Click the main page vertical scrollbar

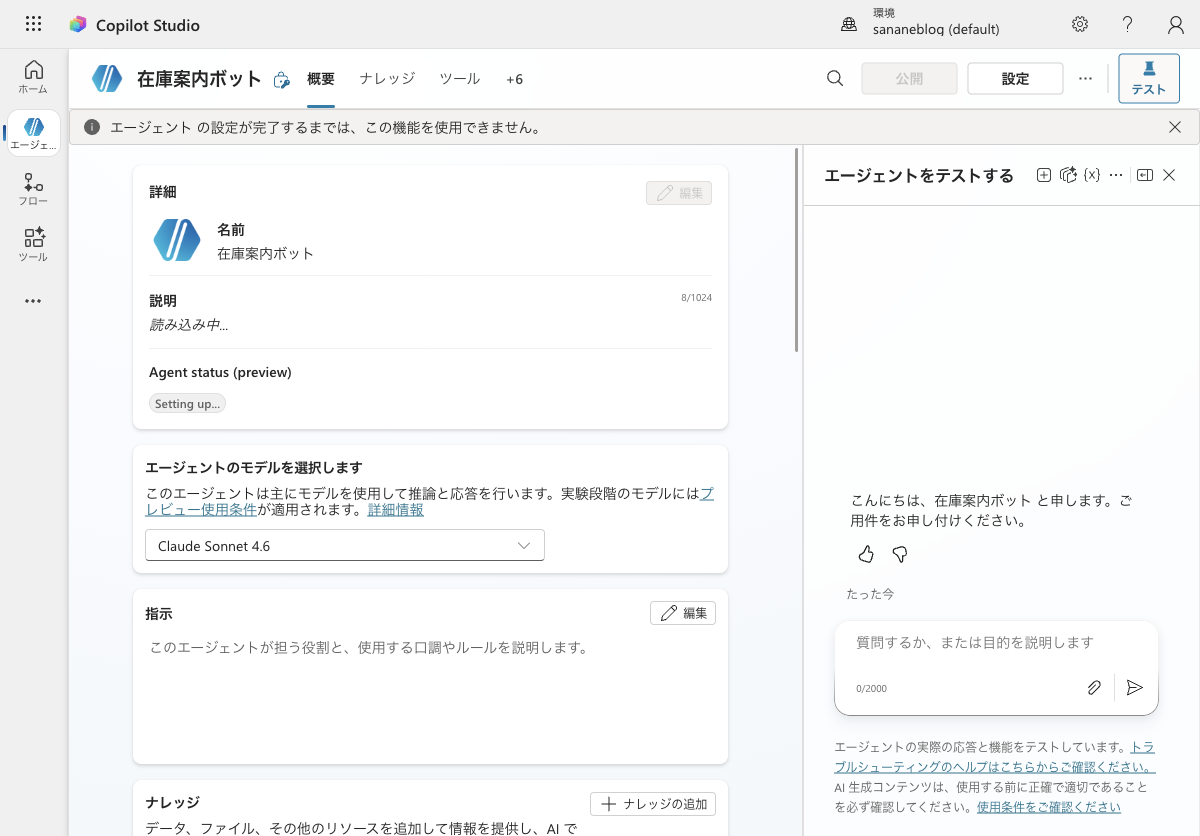point(796,250)
